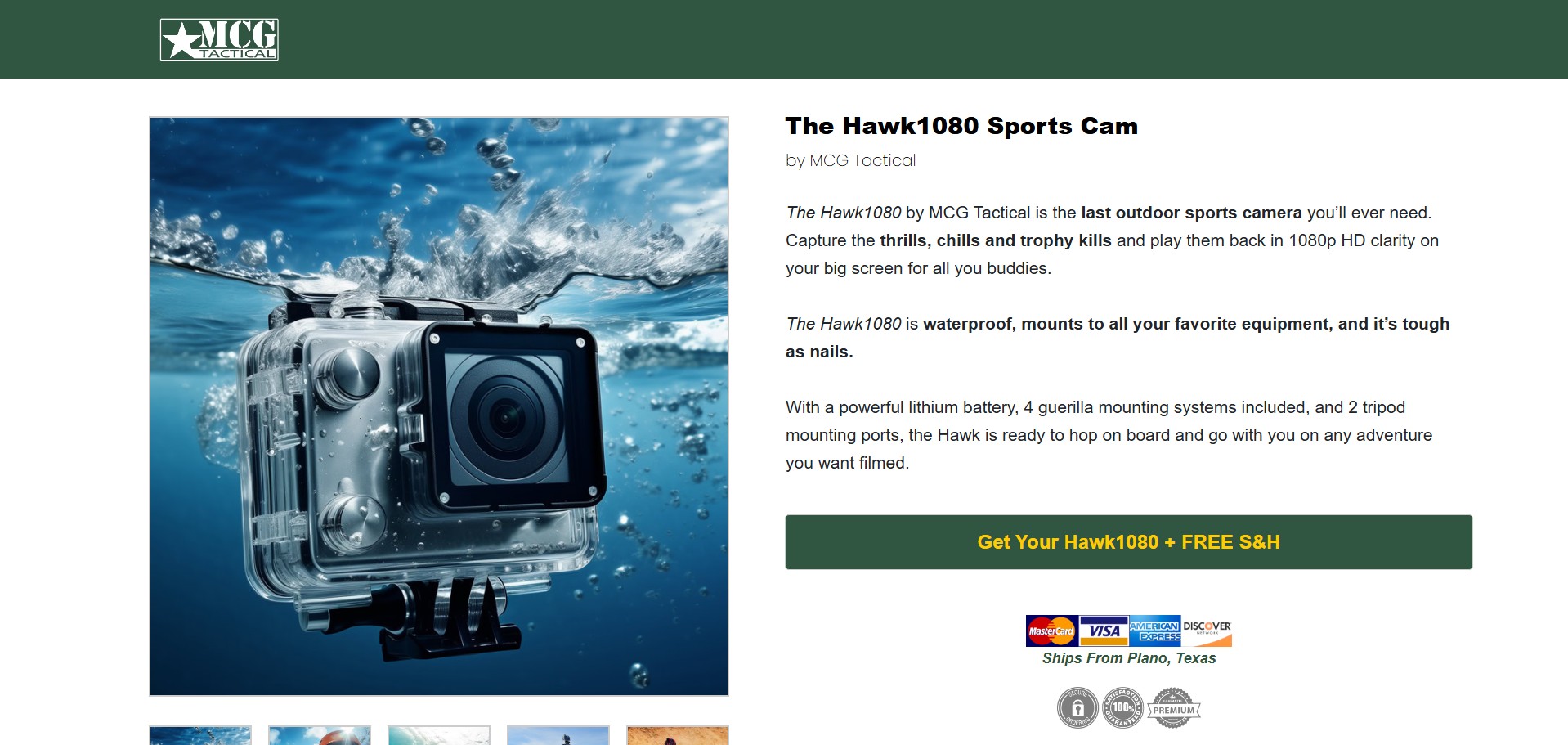Viewport: 1568px width, 745px height.
Task: Click the MCG Tactical logo
Action: pos(219,39)
